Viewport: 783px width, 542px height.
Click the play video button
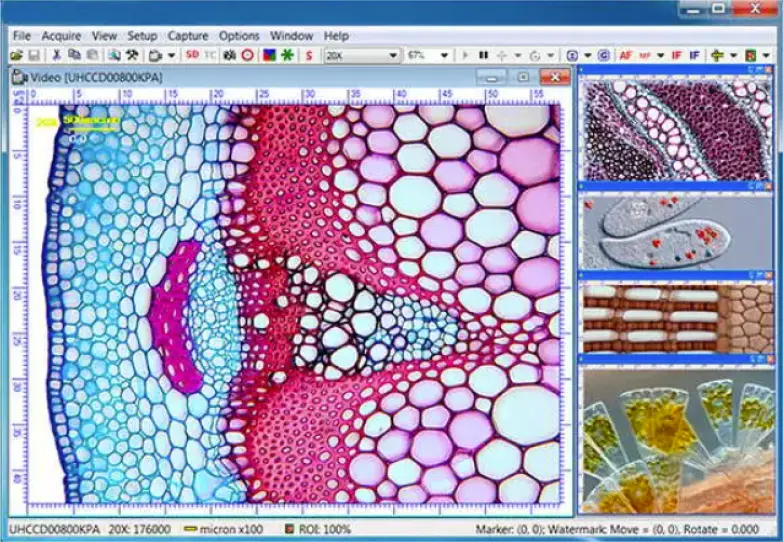(x=466, y=55)
